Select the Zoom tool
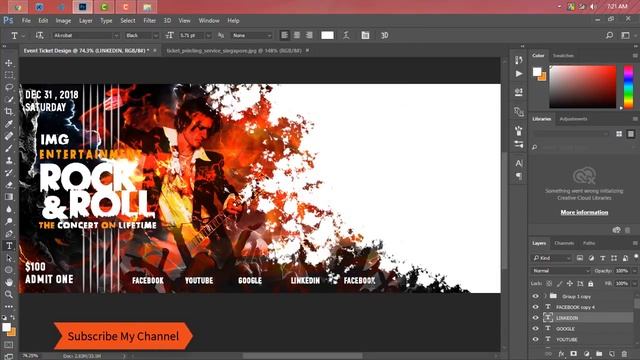This screenshot has width=640, height=360. [9, 294]
